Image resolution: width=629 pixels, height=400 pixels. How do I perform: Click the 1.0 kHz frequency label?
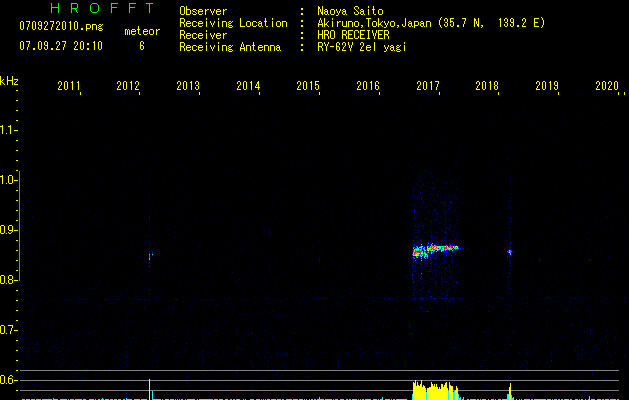(x=9, y=180)
